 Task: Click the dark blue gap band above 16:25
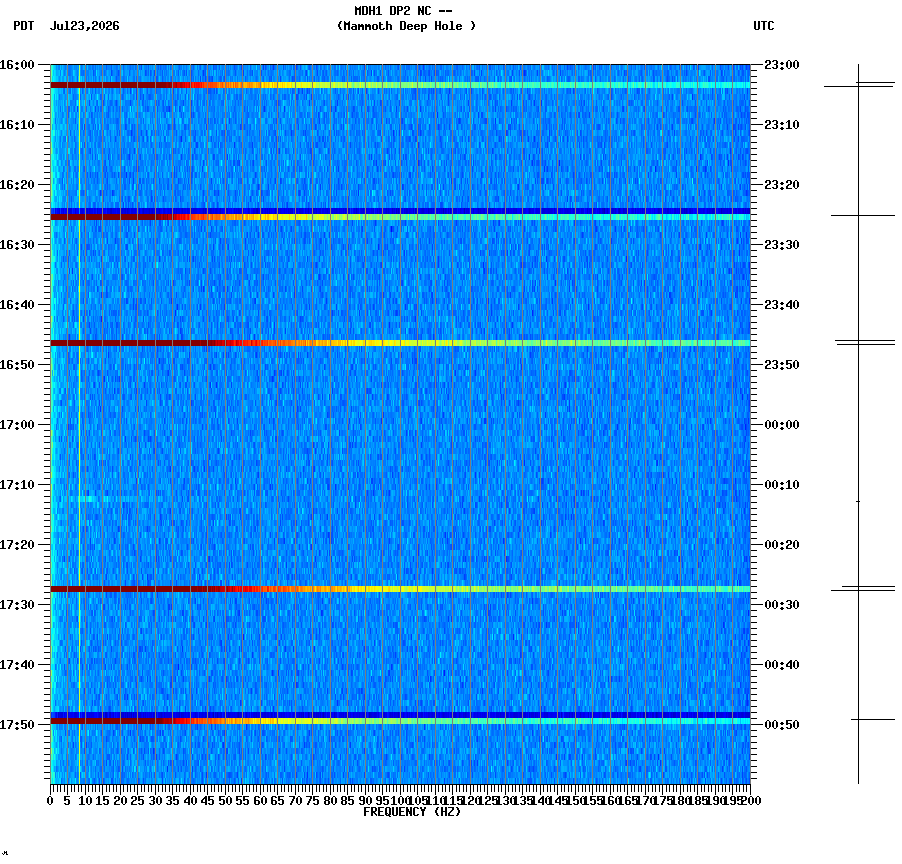click(x=400, y=211)
